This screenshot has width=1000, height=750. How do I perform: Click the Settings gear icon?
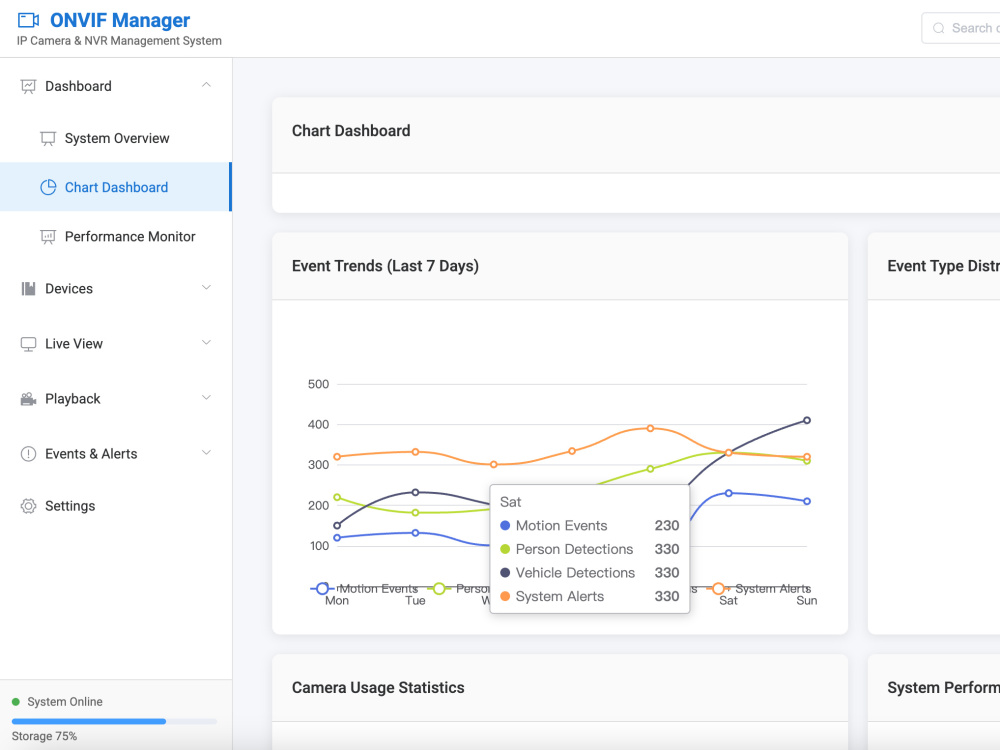tap(28, 506)
